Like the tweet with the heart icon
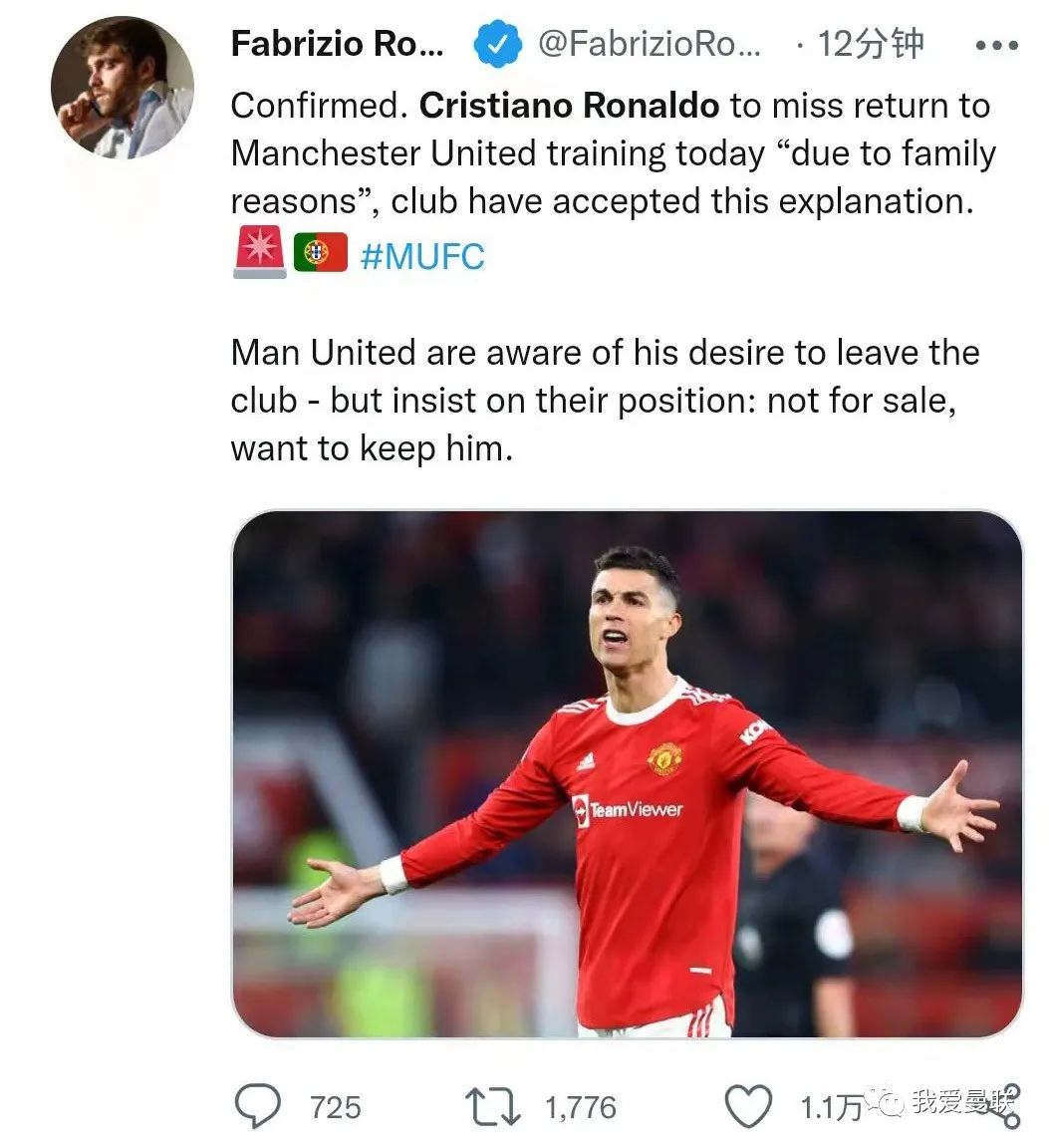1049x1148 pixels. coord(747,1106)
